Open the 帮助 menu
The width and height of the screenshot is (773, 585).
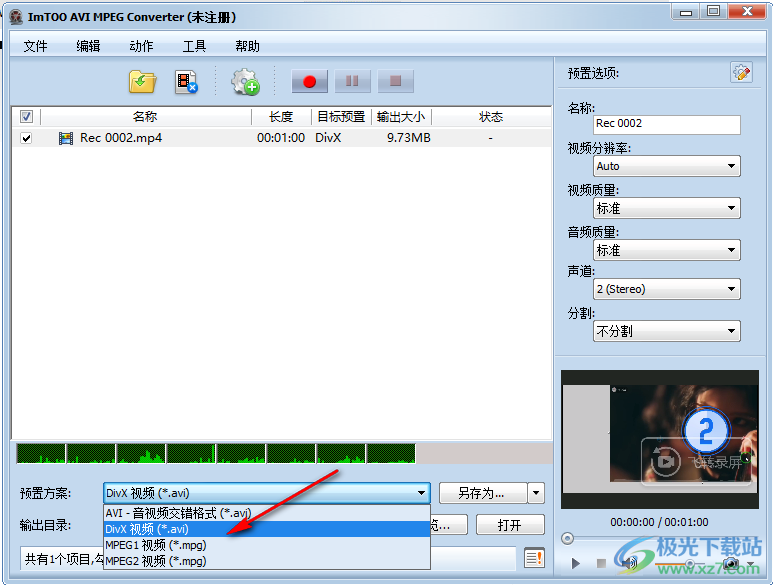[x=247, y=46]
